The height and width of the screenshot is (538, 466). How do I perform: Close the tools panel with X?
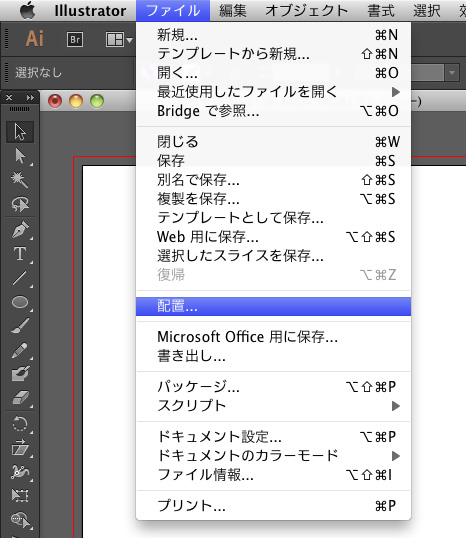click(9, 98)
